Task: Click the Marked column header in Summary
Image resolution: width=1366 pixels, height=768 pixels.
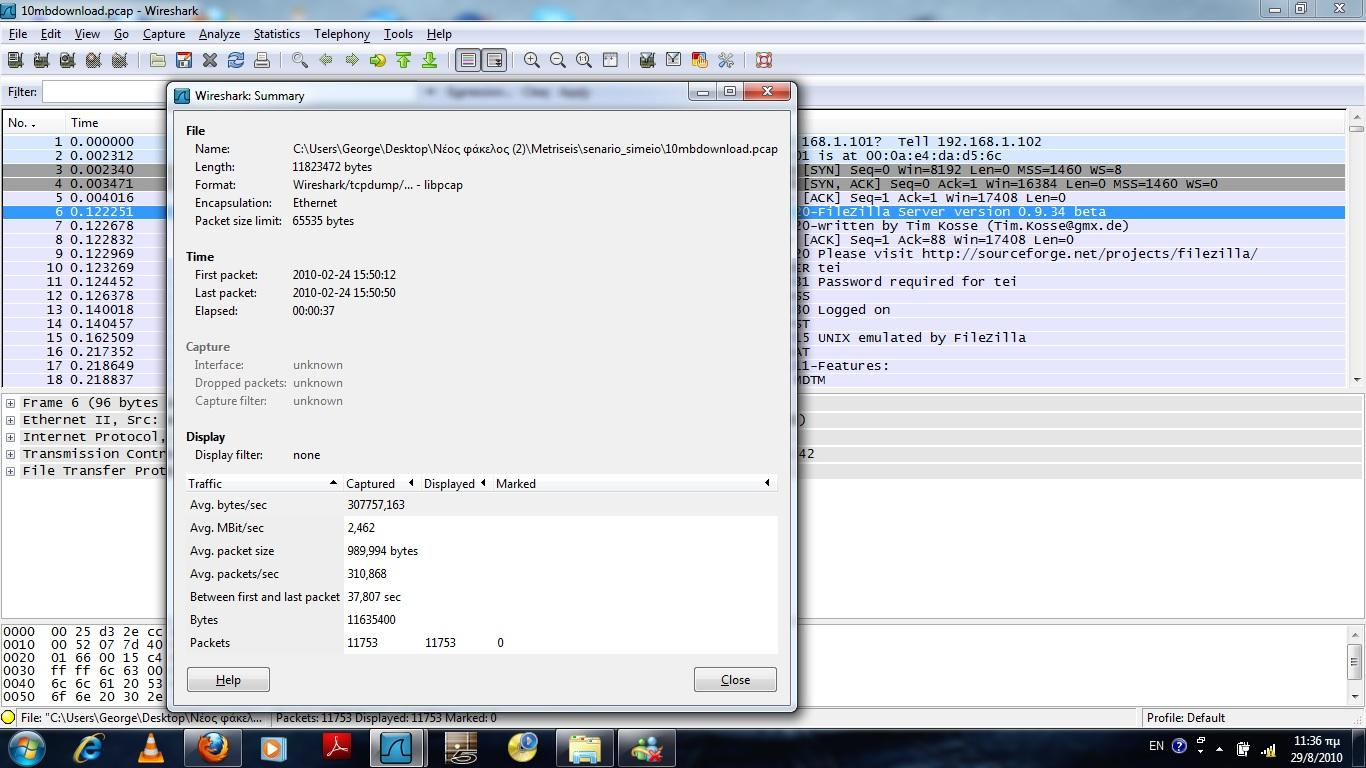Action: coord(634,483)
